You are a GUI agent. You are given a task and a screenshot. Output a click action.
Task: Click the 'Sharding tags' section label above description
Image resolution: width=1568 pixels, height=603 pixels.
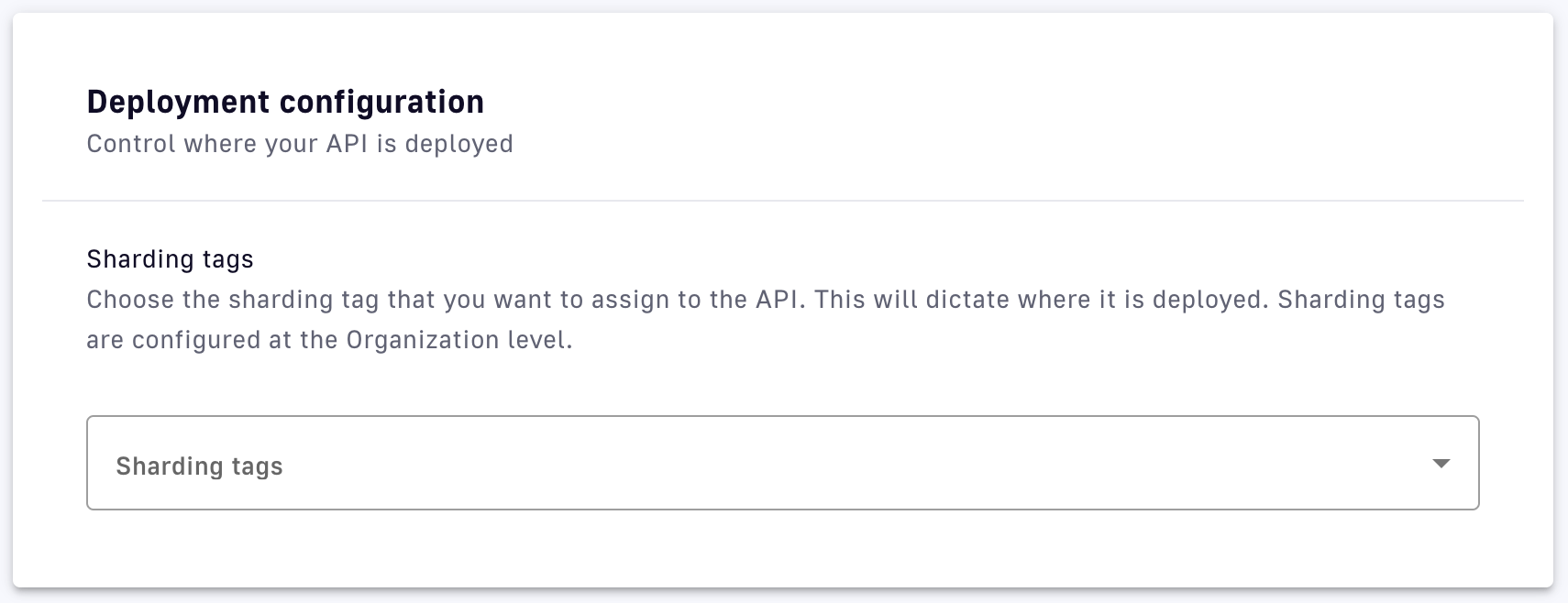(x=170, y=259)
